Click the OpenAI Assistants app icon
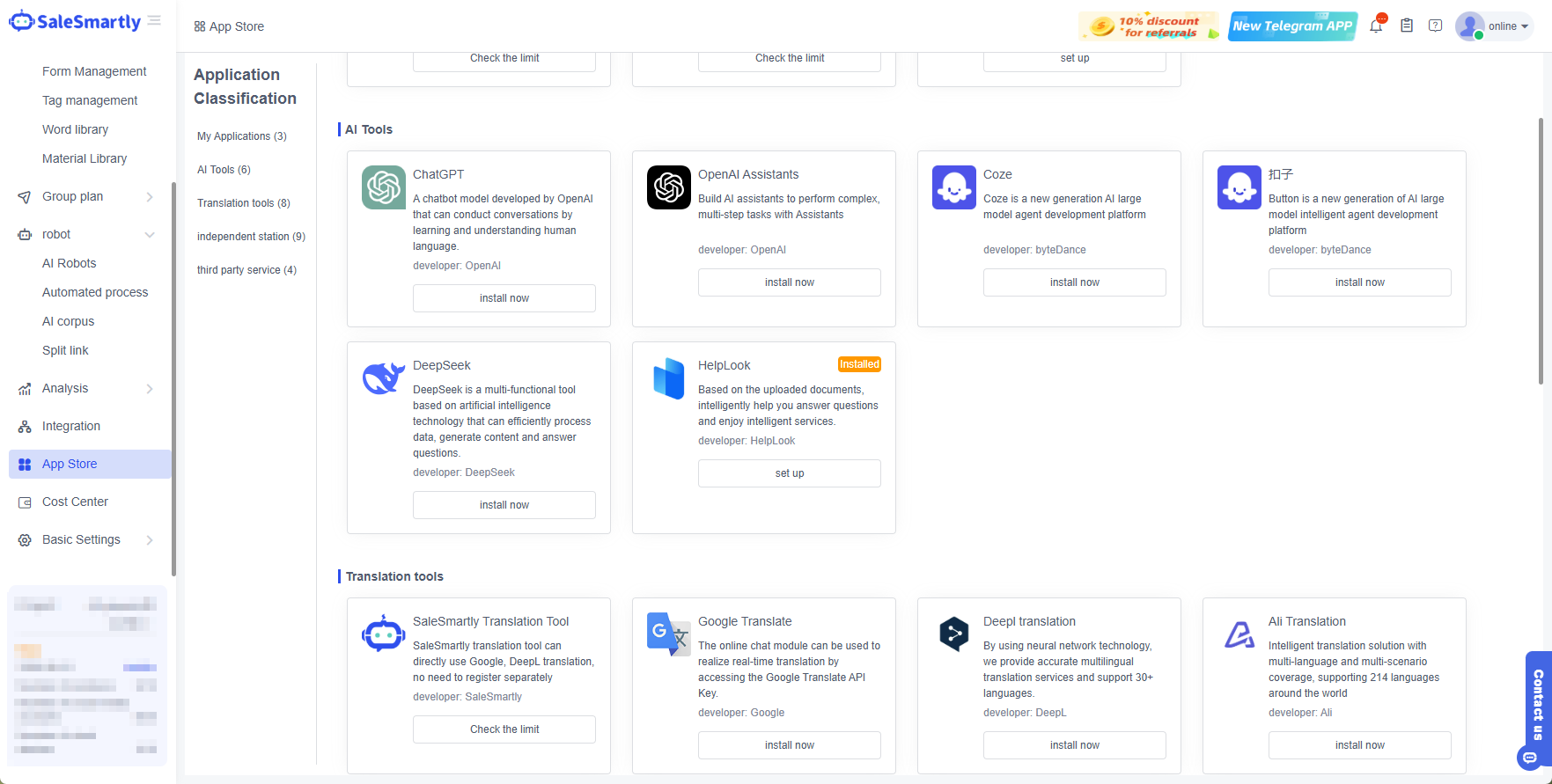 [x=669, y=187]
